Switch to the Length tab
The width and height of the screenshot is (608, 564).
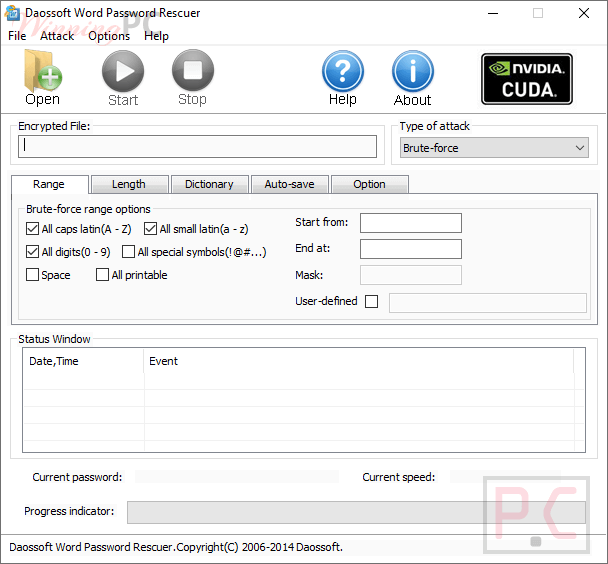[129, 184]
